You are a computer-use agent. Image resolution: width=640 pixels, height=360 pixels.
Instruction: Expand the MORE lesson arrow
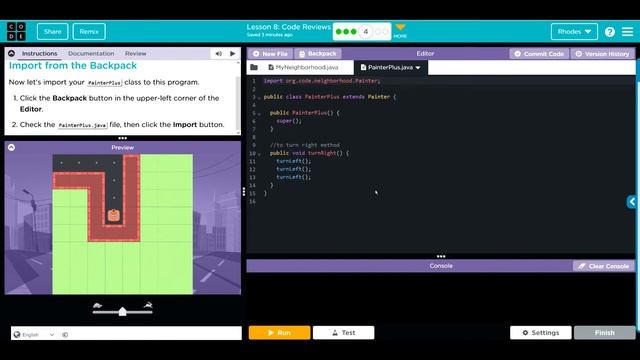pyautogui.click(x=400, y=31)
